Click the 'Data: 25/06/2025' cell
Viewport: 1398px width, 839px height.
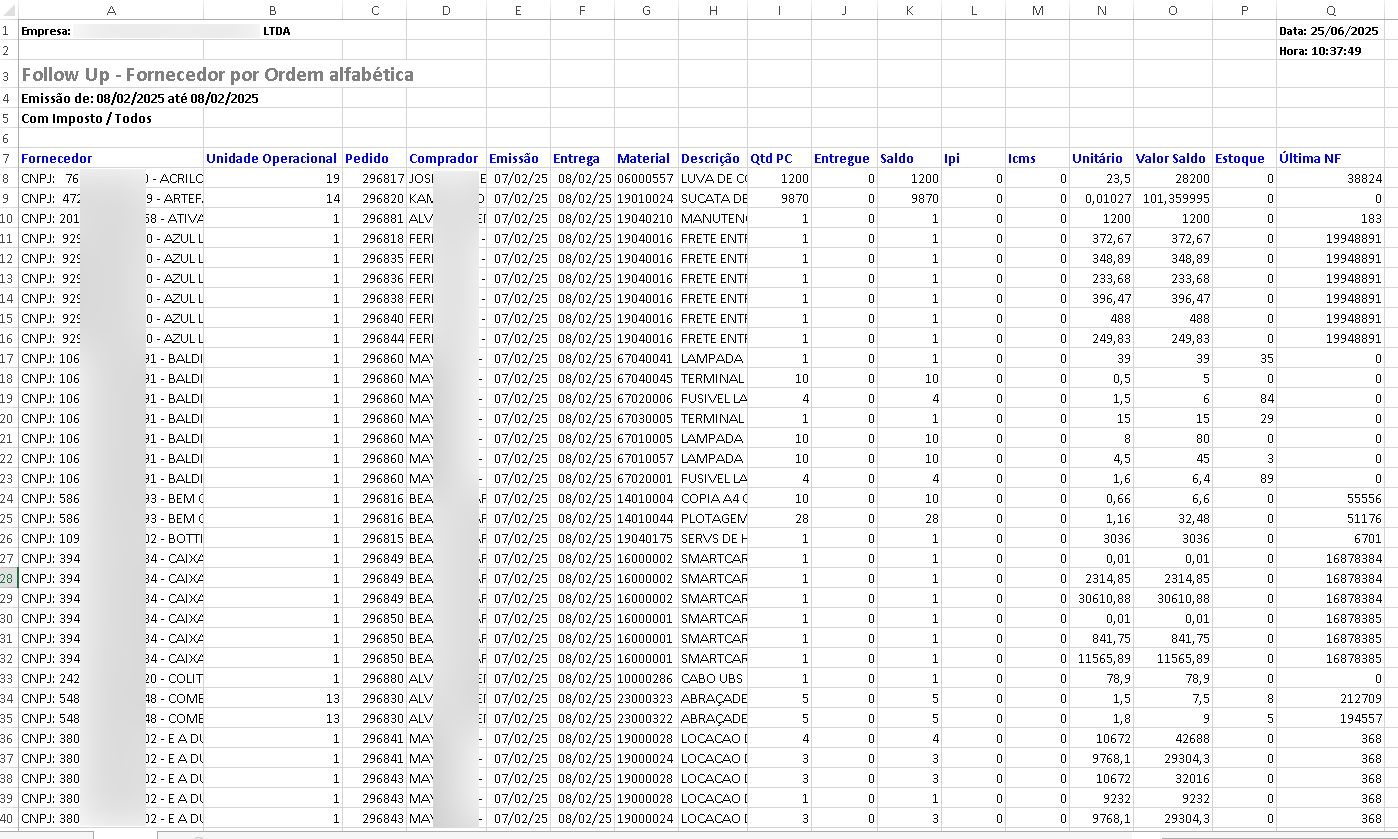[x=1330, y=31]
